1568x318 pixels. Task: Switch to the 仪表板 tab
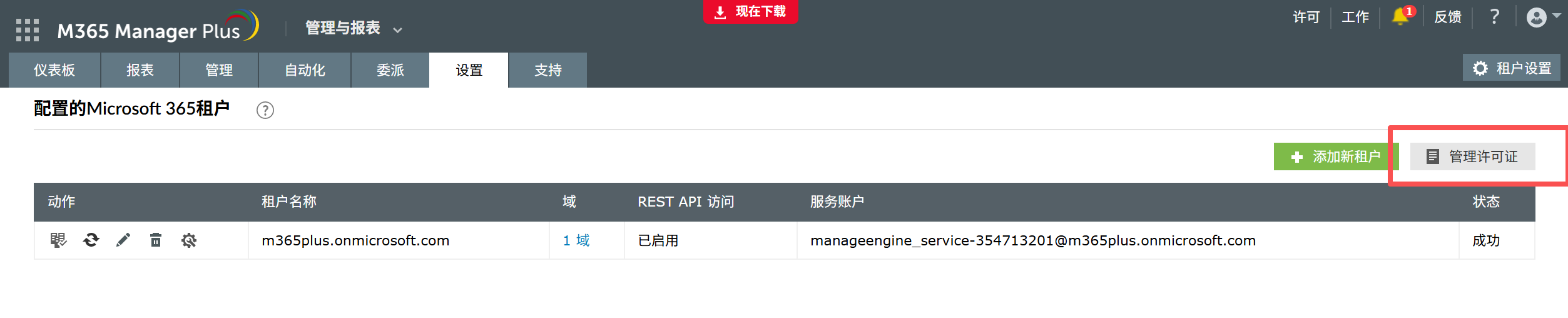click(54, 70)
